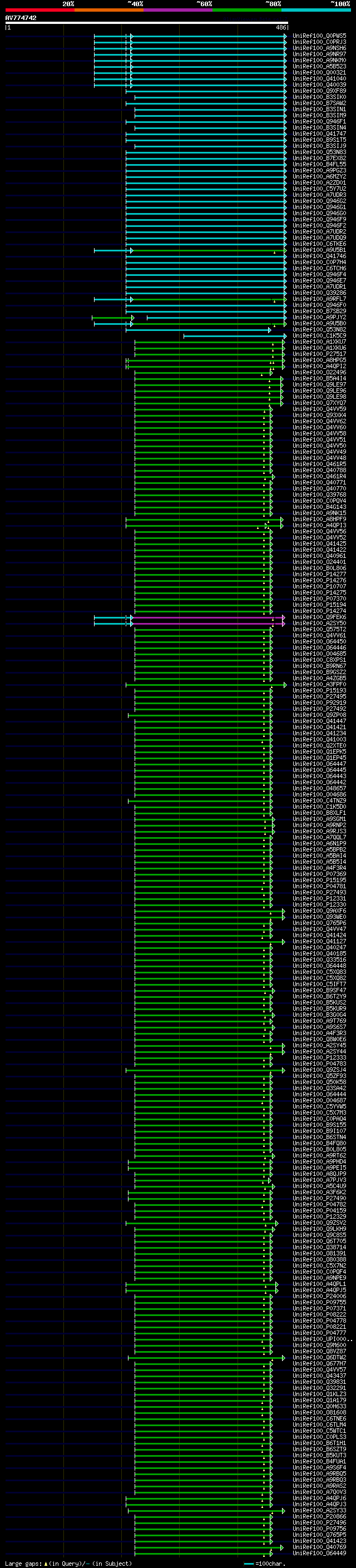Select UniRef100_Q41127 label
The width and height of the screenshot is (356, 1568).
(x=319, y=942)
